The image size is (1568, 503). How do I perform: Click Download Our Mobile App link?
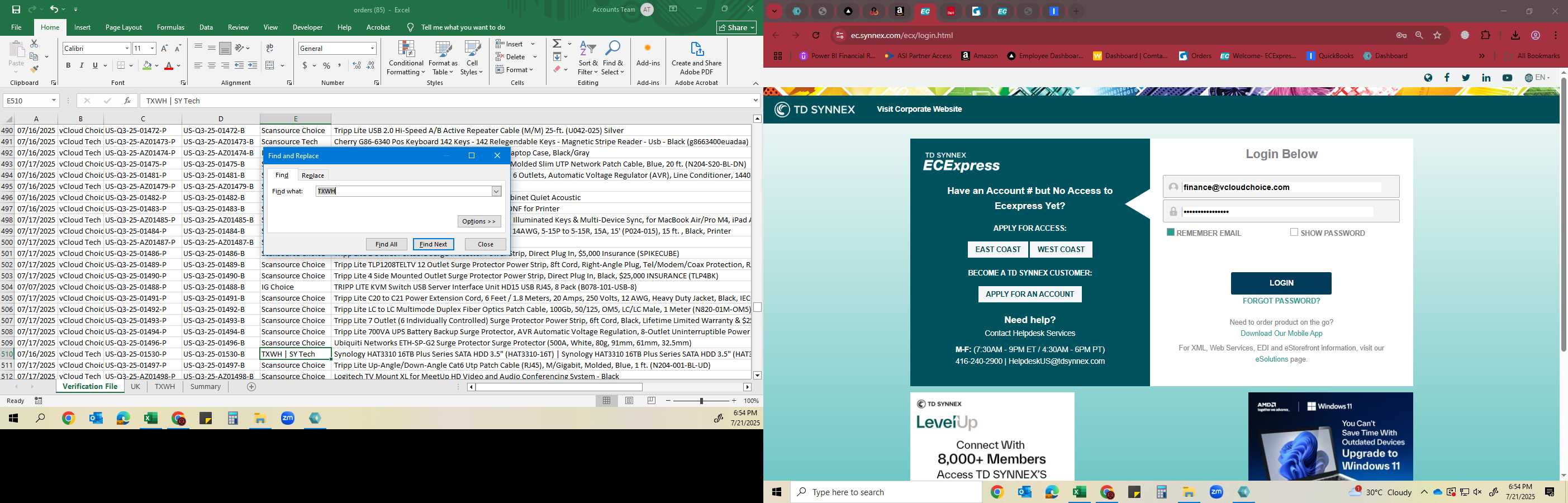point(1281,334)
